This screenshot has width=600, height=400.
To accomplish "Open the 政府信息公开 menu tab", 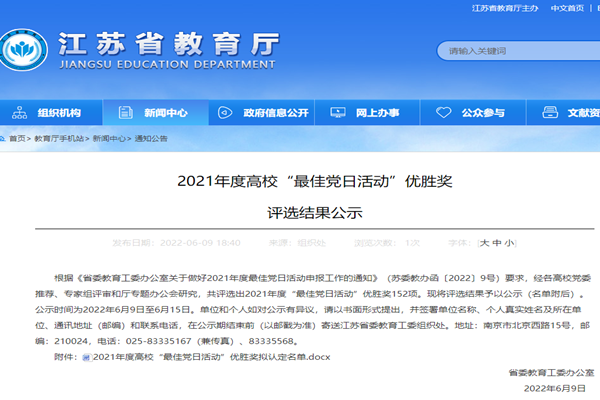I will coord(275,113).
